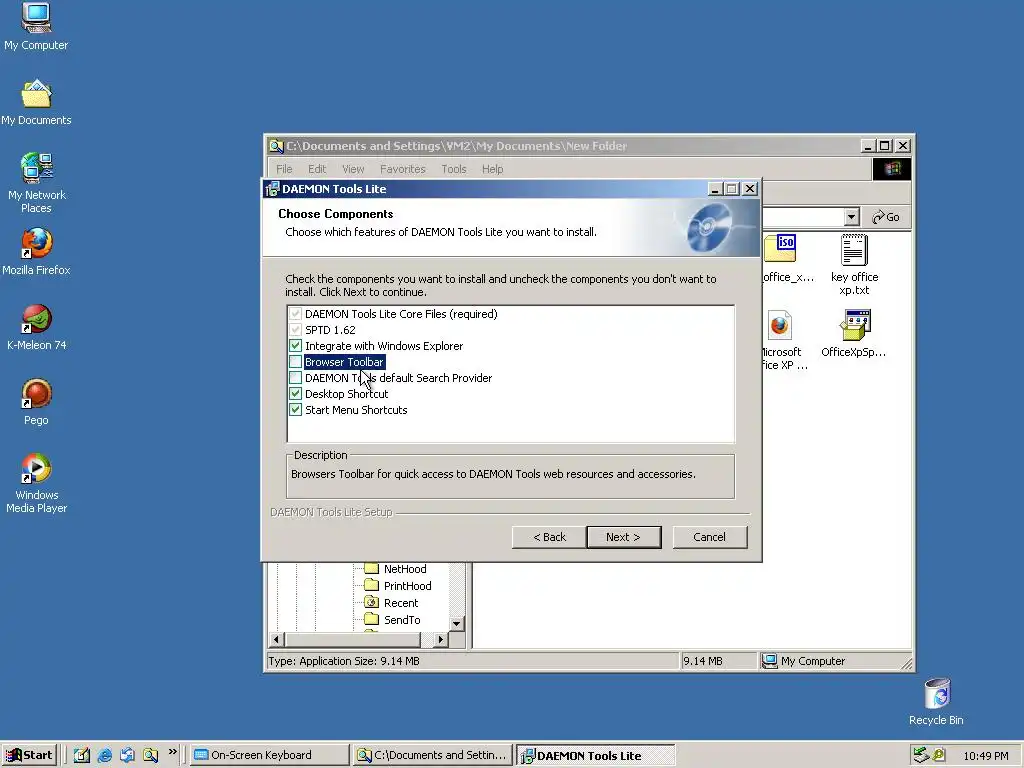Cancel the DAEMON Tools Lite setup
Image resolution: width=1024 pixels, height=768 pixels.
point(709,537)
